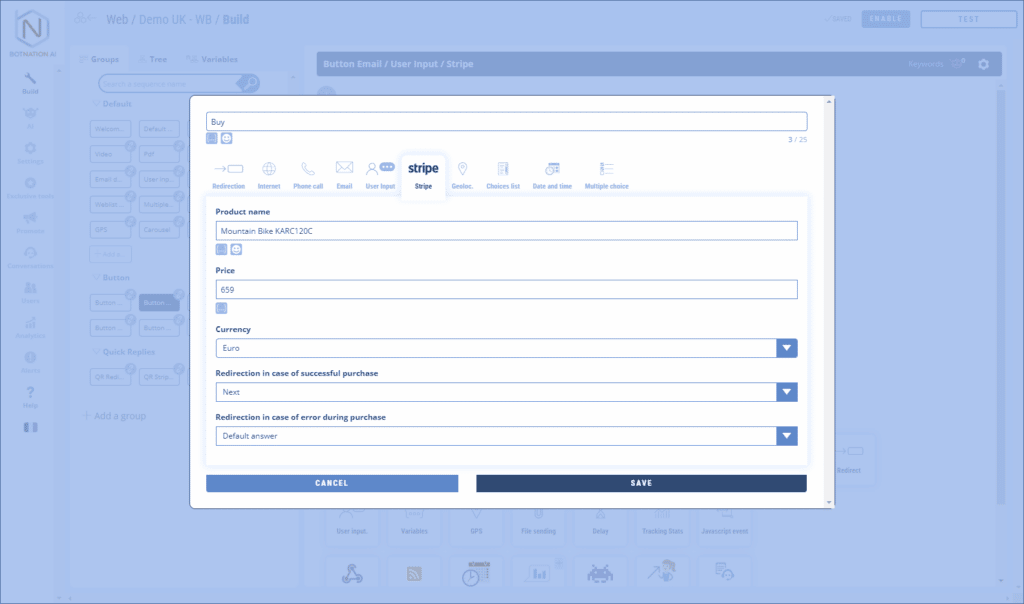
Task: Click emoji icon under Product name field
Action: point(236,249)
